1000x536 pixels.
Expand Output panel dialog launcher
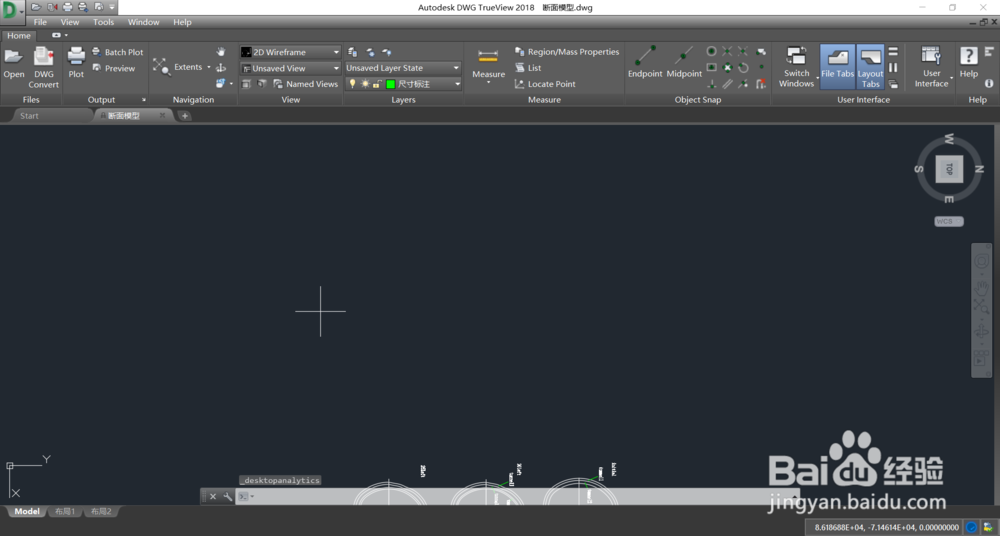tap(143, 100)
